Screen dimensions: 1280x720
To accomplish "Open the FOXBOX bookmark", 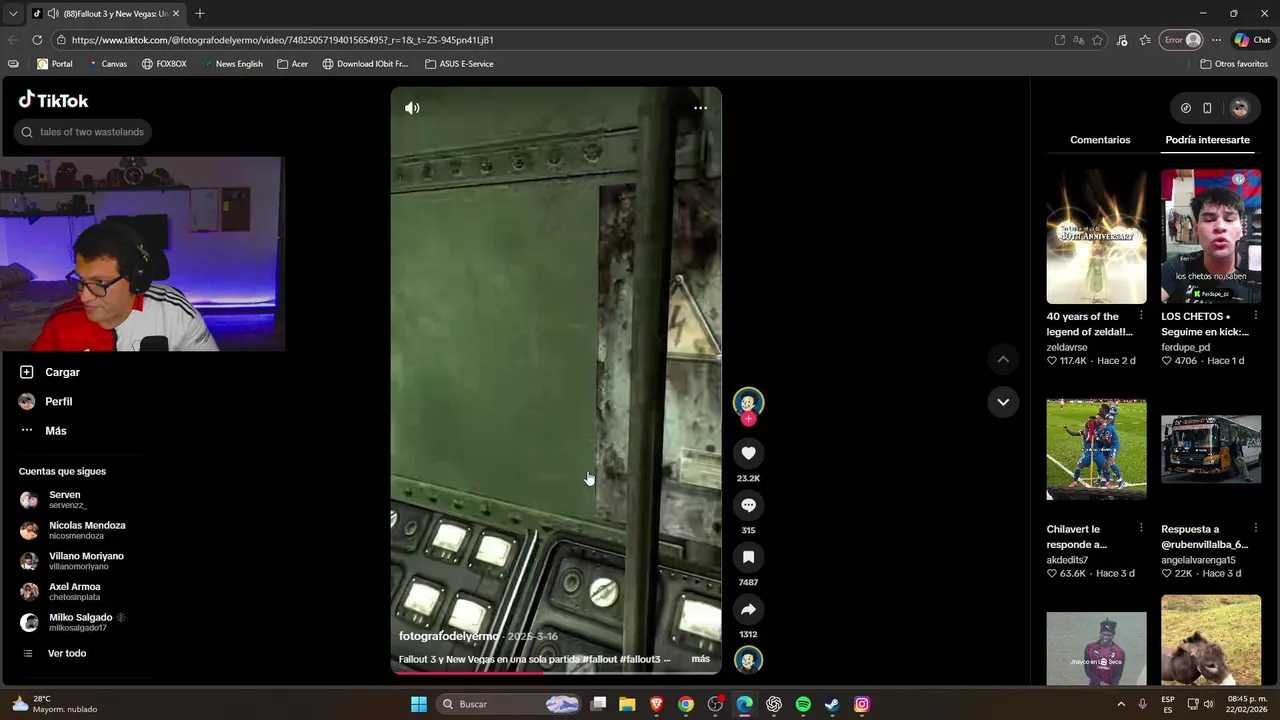I will tap(164, 64).
